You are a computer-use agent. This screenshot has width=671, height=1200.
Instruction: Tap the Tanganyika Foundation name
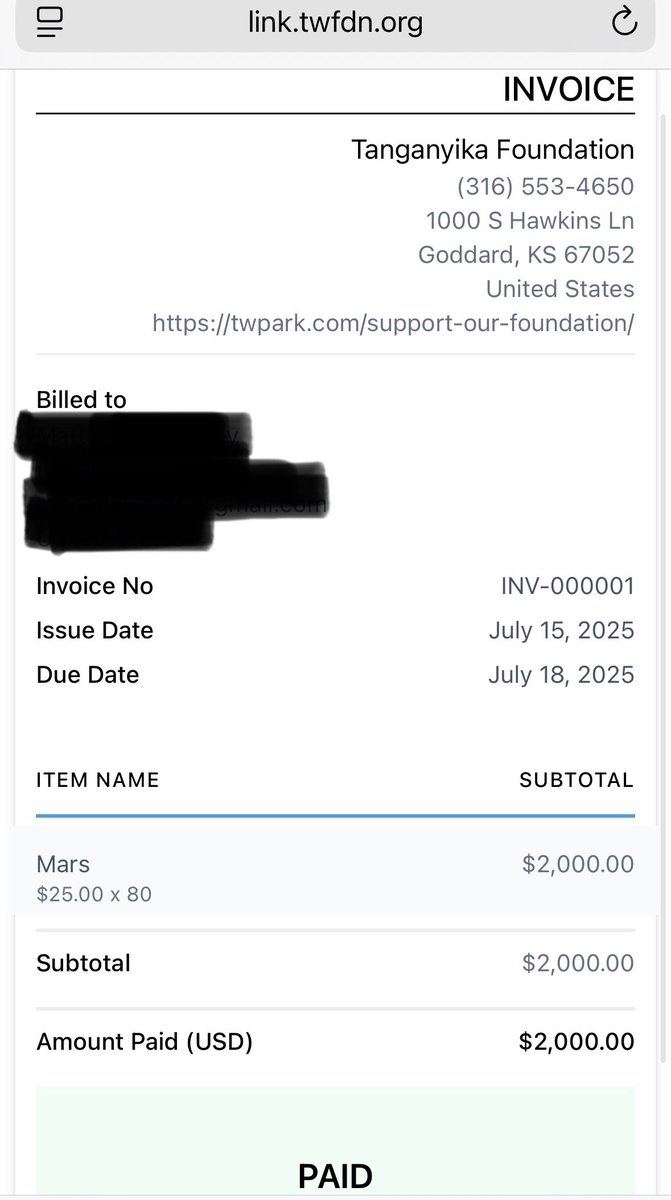click(x=493, y=150)
